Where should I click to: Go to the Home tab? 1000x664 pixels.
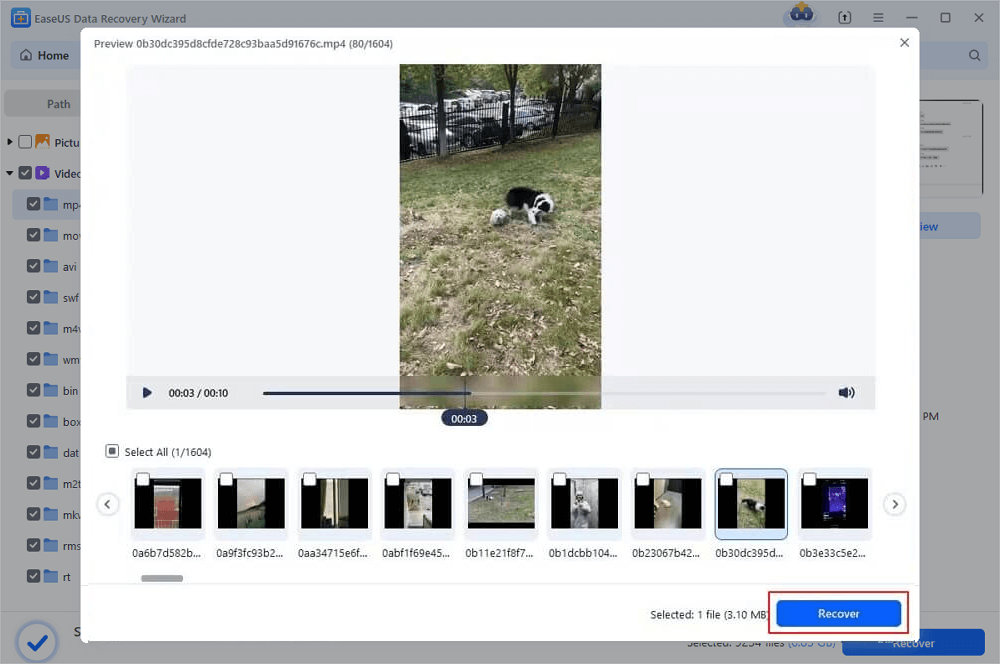45,55
